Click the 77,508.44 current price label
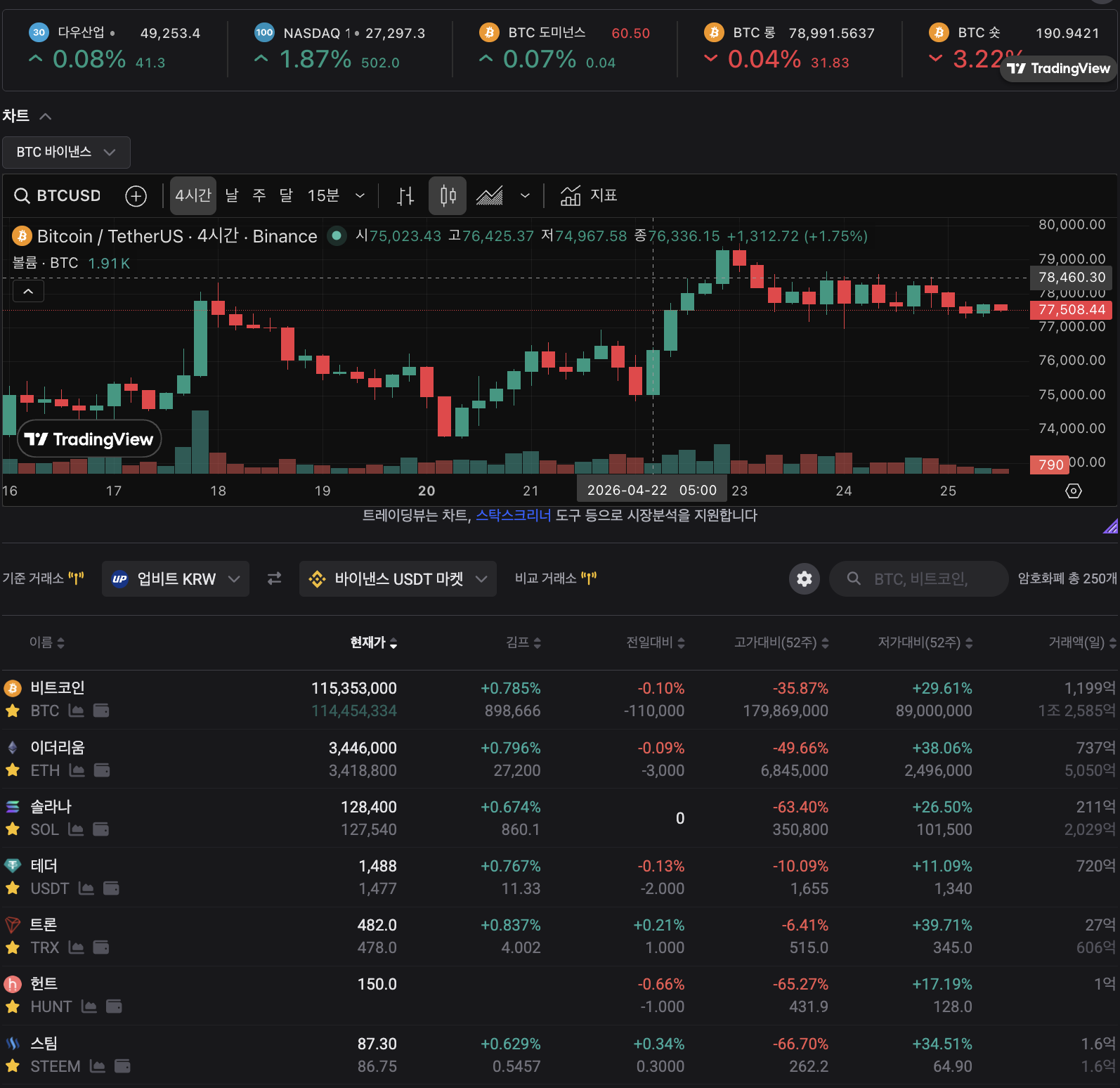Screen dimensions: 1120x1088 click(1072, 310)
